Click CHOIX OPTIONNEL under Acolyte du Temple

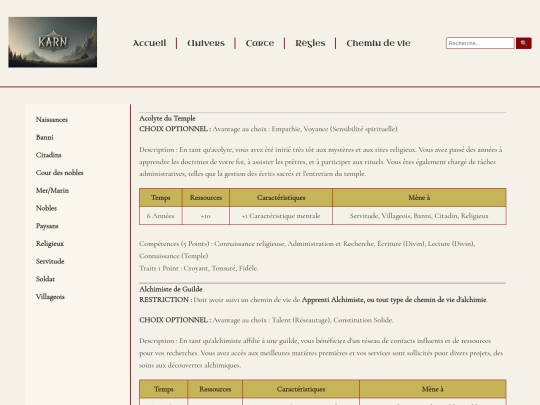tap(175, 129)
